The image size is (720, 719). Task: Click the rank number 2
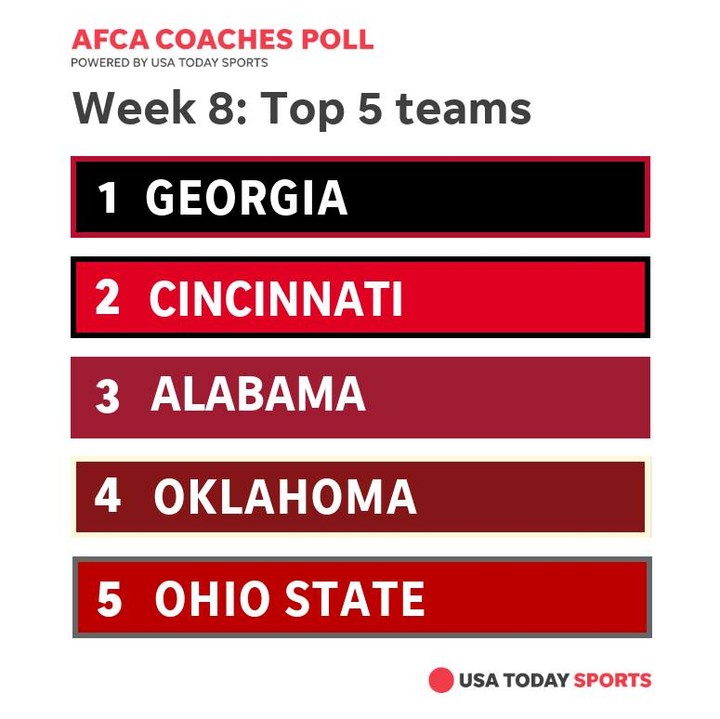pyautogui.click(x=107, y=298)
